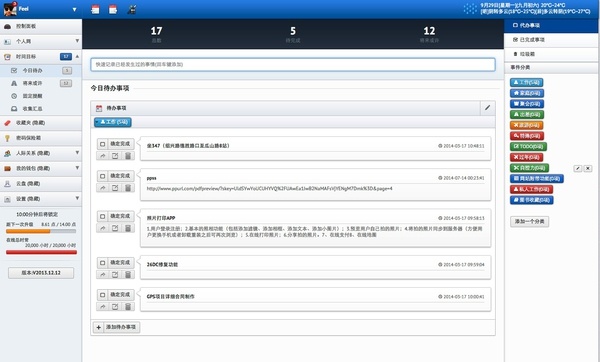
Task: Delete the ppss item via trash icon
Action: click(128, 188)
